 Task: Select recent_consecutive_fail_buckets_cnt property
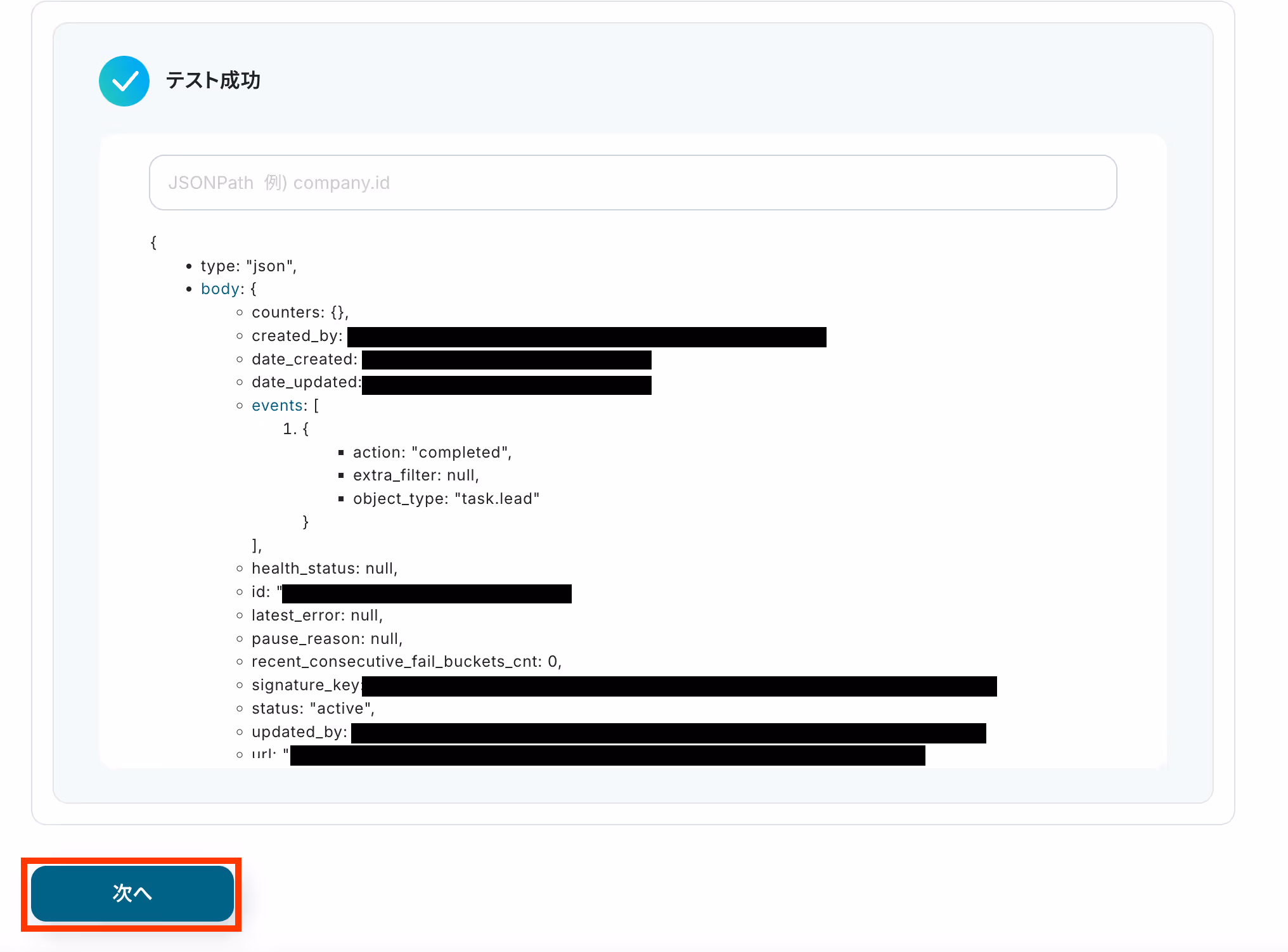[406, 662]
